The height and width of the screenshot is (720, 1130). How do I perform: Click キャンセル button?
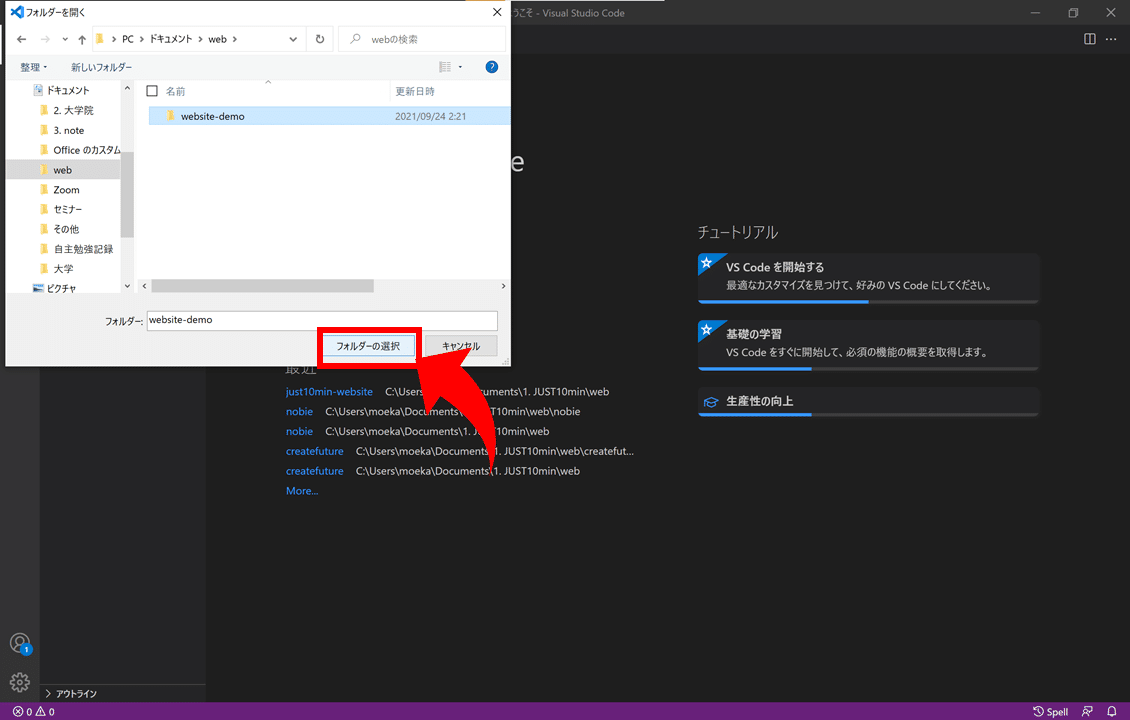461,346
